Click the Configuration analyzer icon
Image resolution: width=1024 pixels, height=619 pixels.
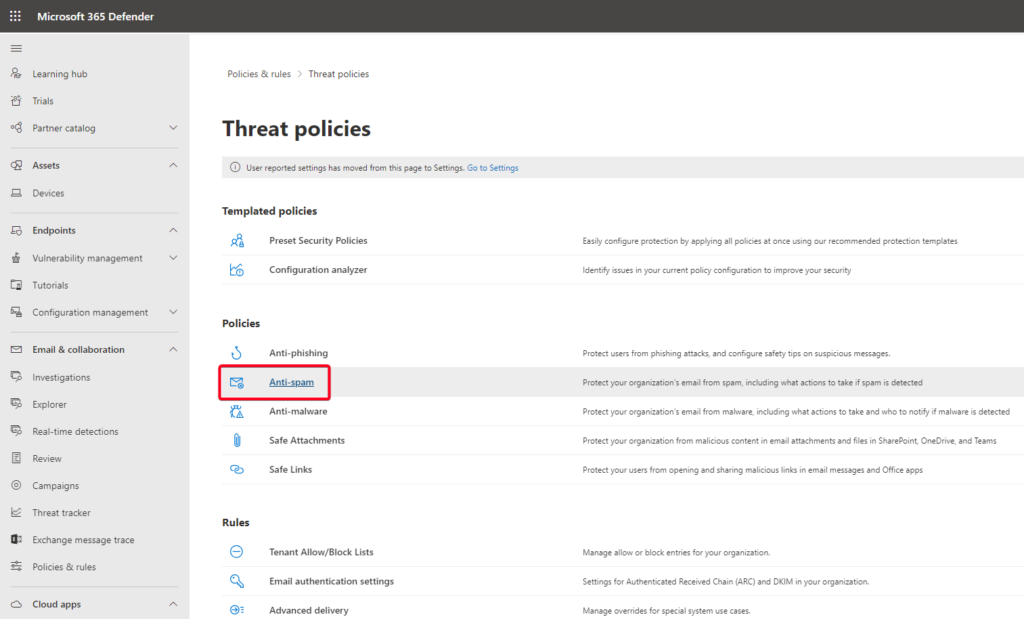pos(237,270)
